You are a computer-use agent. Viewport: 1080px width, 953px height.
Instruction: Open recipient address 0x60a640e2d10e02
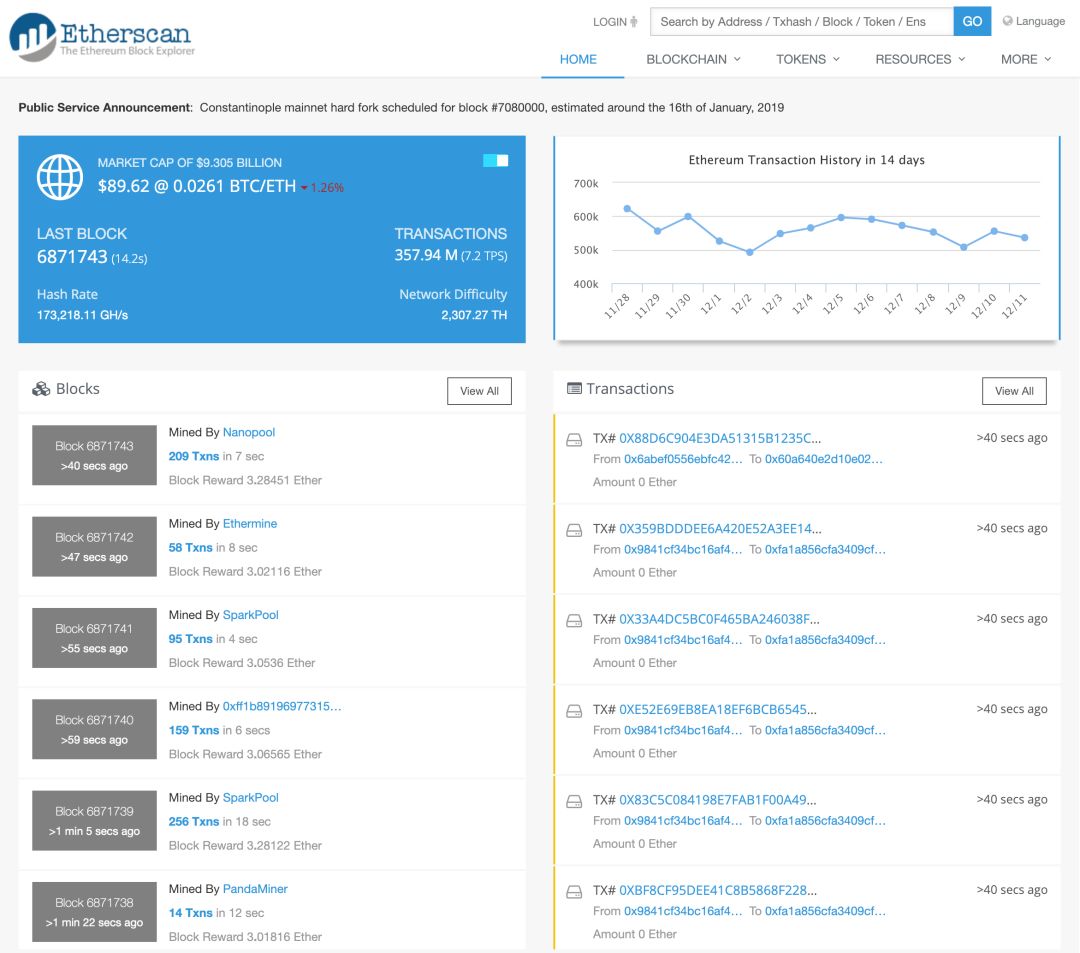(x=824, y=459)
